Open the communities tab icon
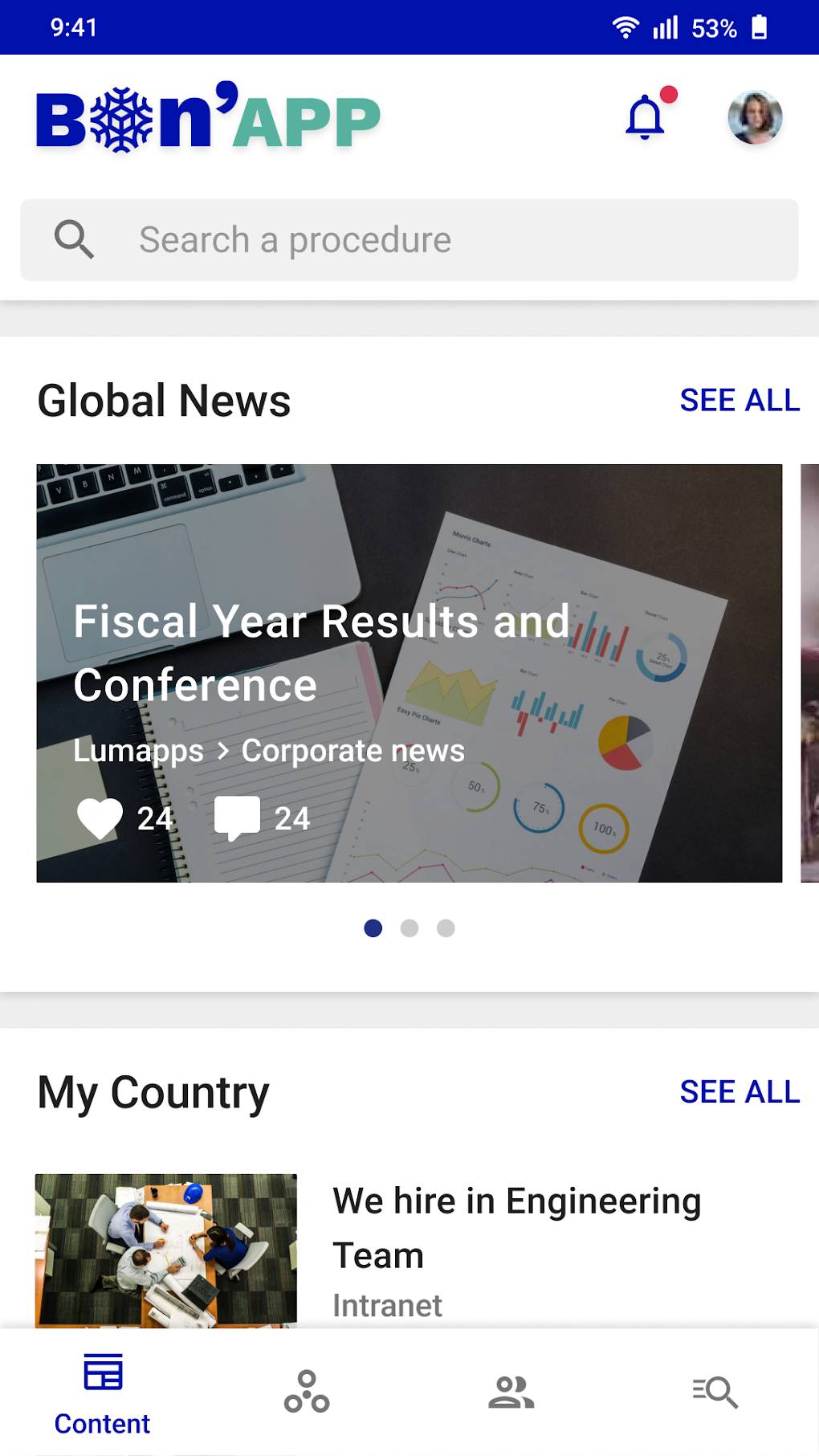The image size is (819, 1456). pyautogui.click(x=307, y=1391)
